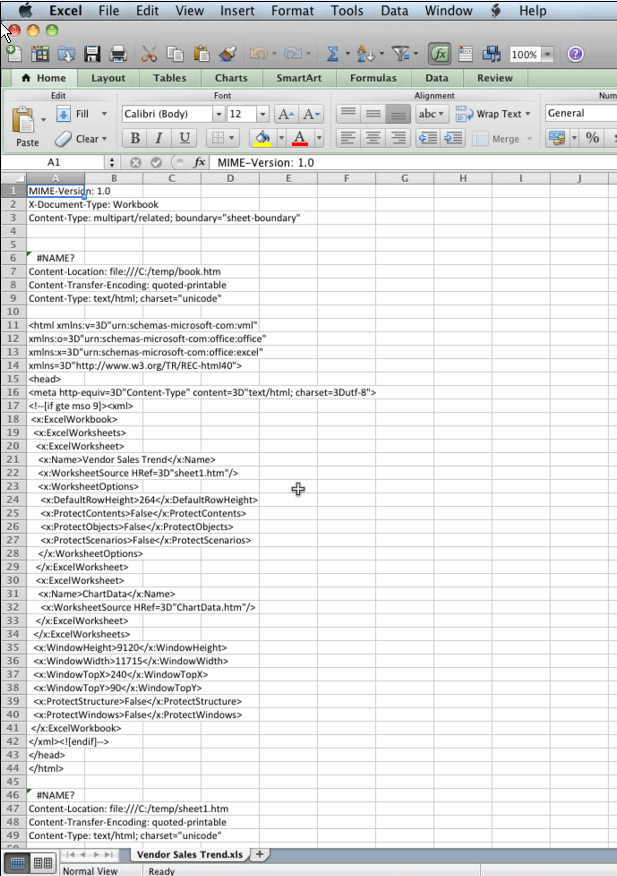617x876 pixels.
Task: Decrease font size with the smaller A
Action: 311,114
